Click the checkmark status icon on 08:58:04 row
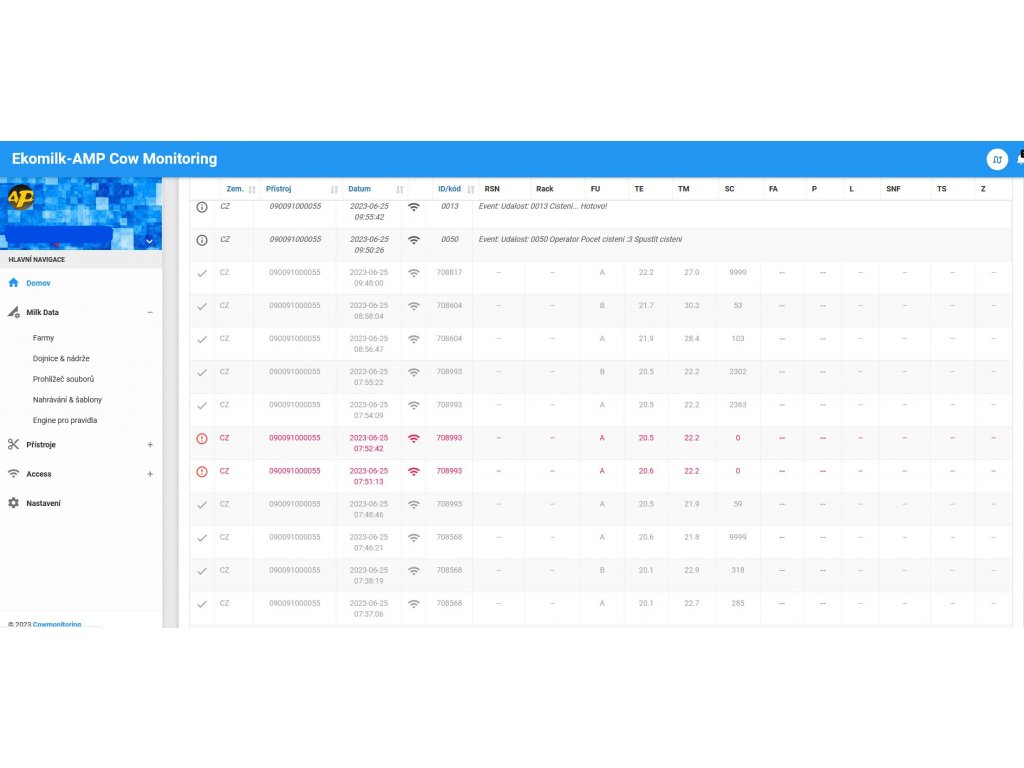The width and height of the screenshot is (1024, 768). pos(202,306)
